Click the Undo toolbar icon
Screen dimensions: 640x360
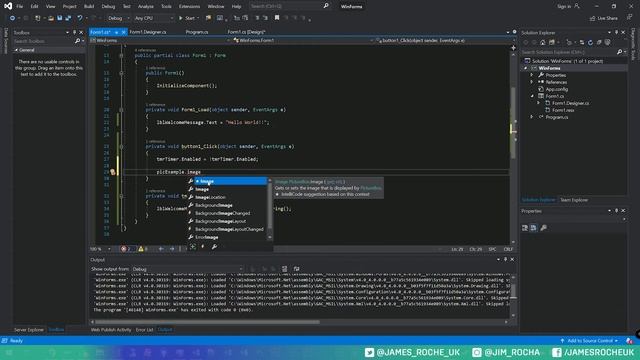pyautogui.click(x=80, y=18)
